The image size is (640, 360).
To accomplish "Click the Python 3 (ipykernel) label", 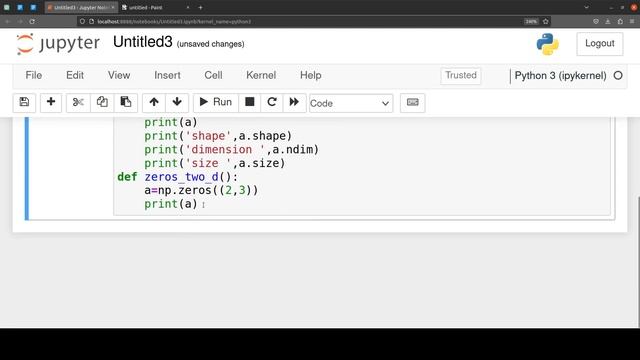I will point(560,76).
